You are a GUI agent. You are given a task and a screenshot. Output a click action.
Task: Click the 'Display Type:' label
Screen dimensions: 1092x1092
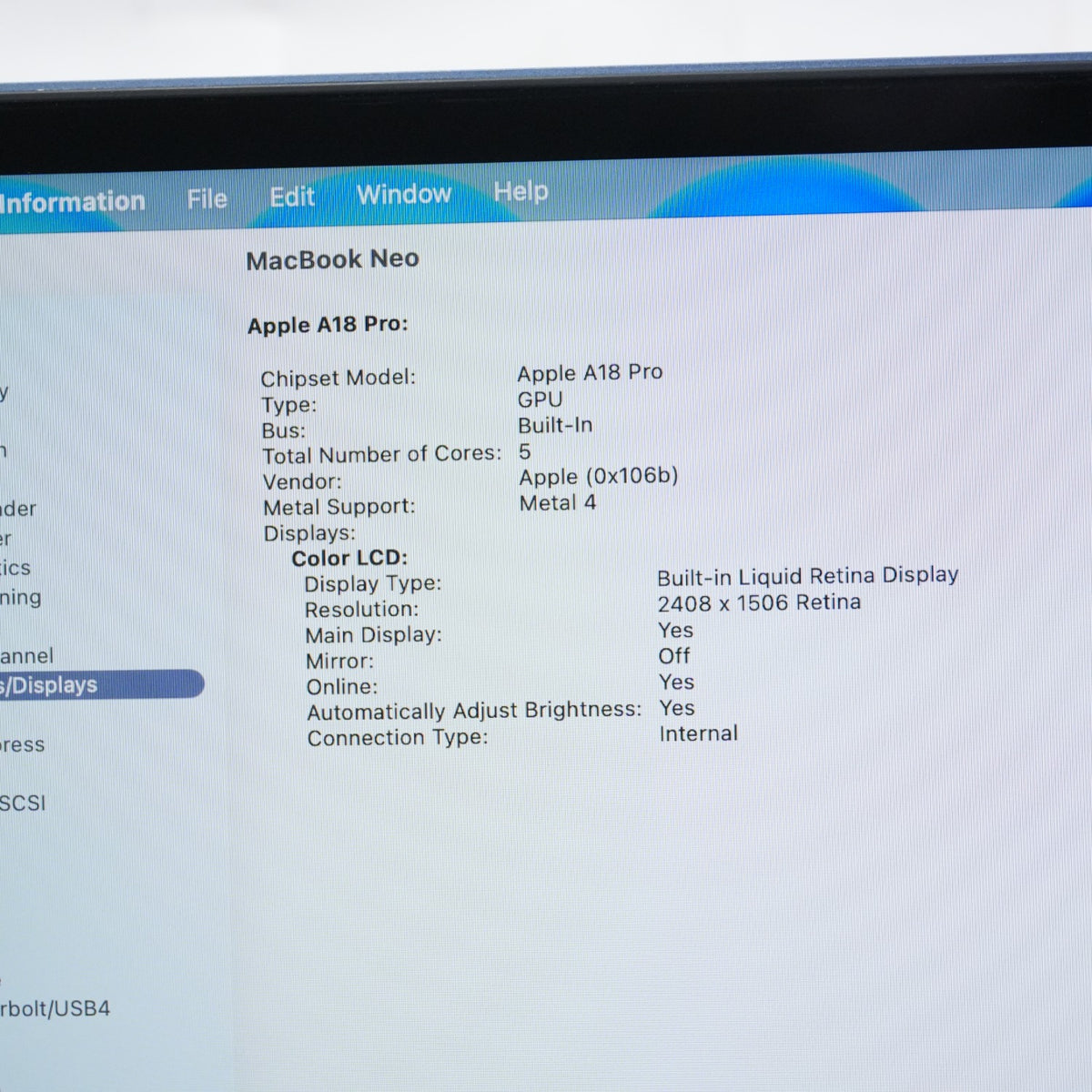(373, 583)
